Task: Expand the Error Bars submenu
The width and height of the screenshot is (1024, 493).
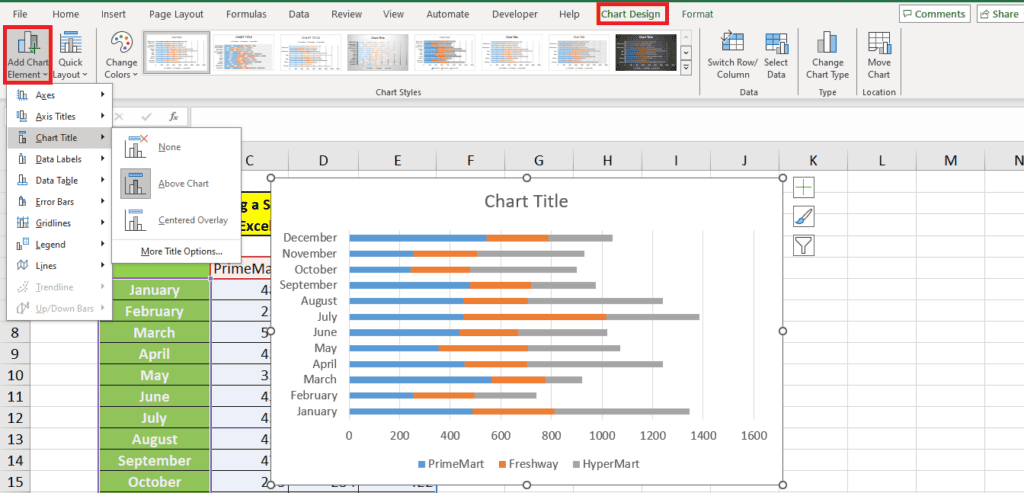Action: [60, 202]
